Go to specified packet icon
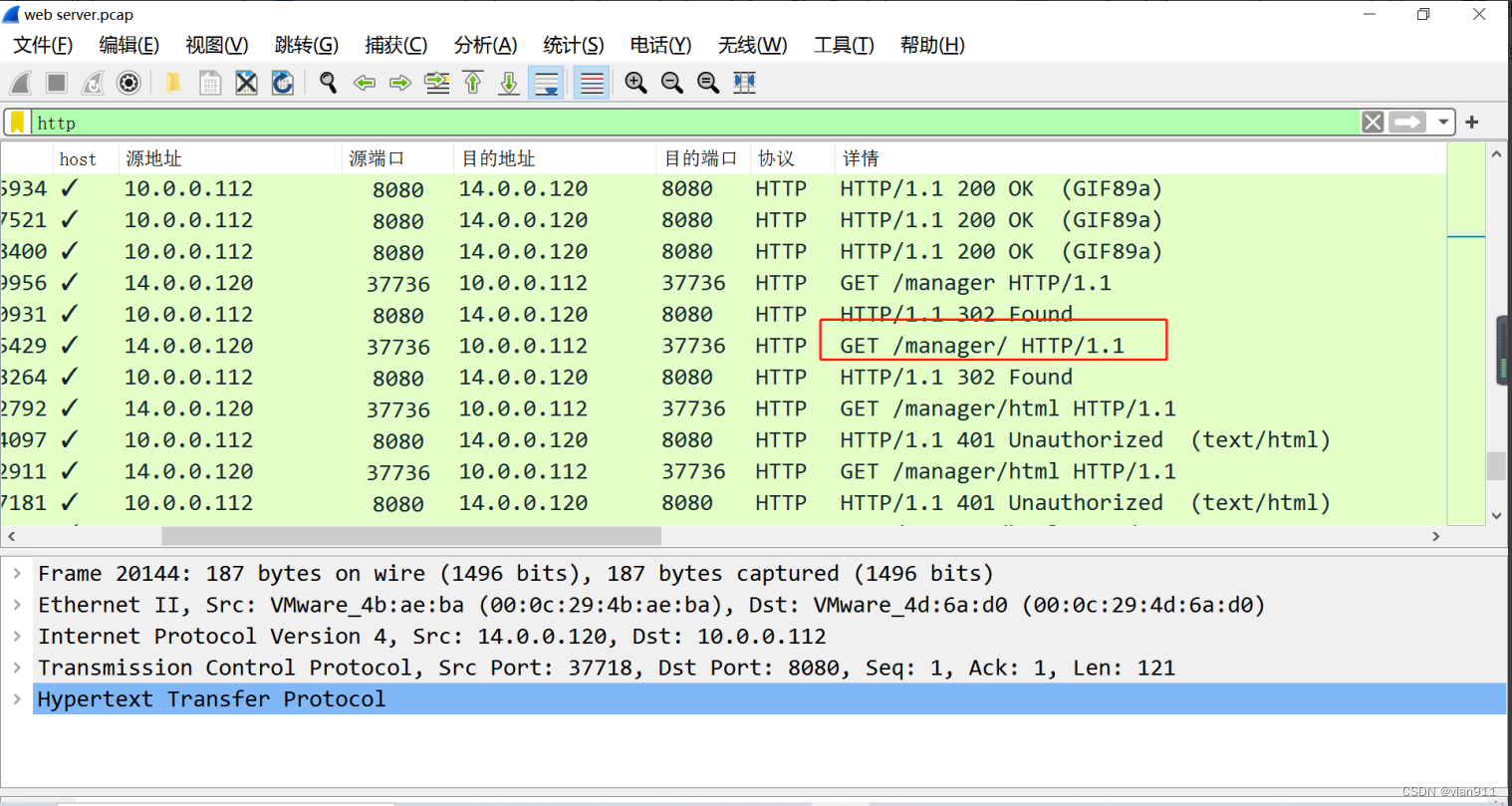The height and width of the screenshot is (806, 1512). click(x=437, y=83)
